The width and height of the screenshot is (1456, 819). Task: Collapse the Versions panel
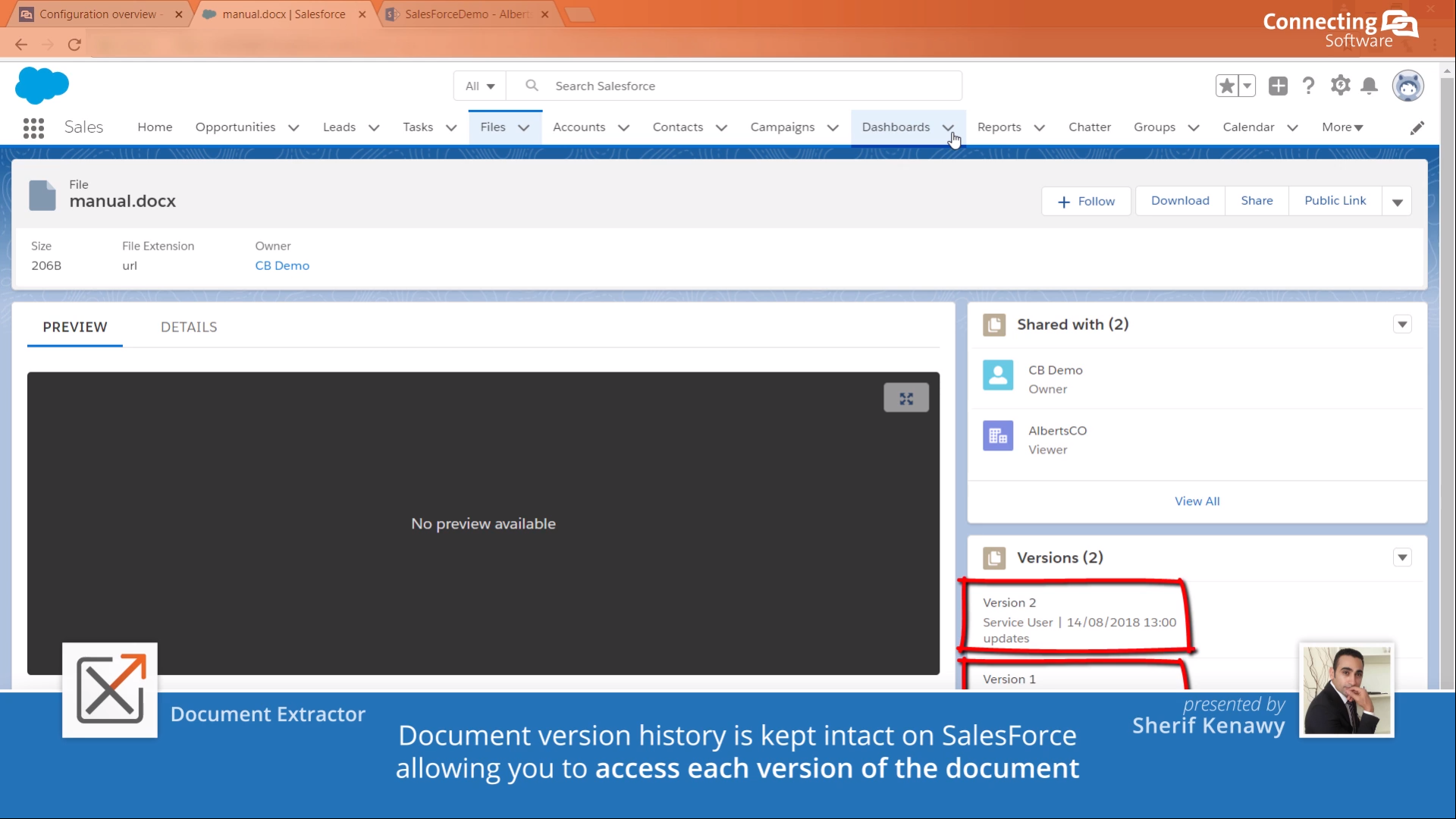[x=1401, y=557]
